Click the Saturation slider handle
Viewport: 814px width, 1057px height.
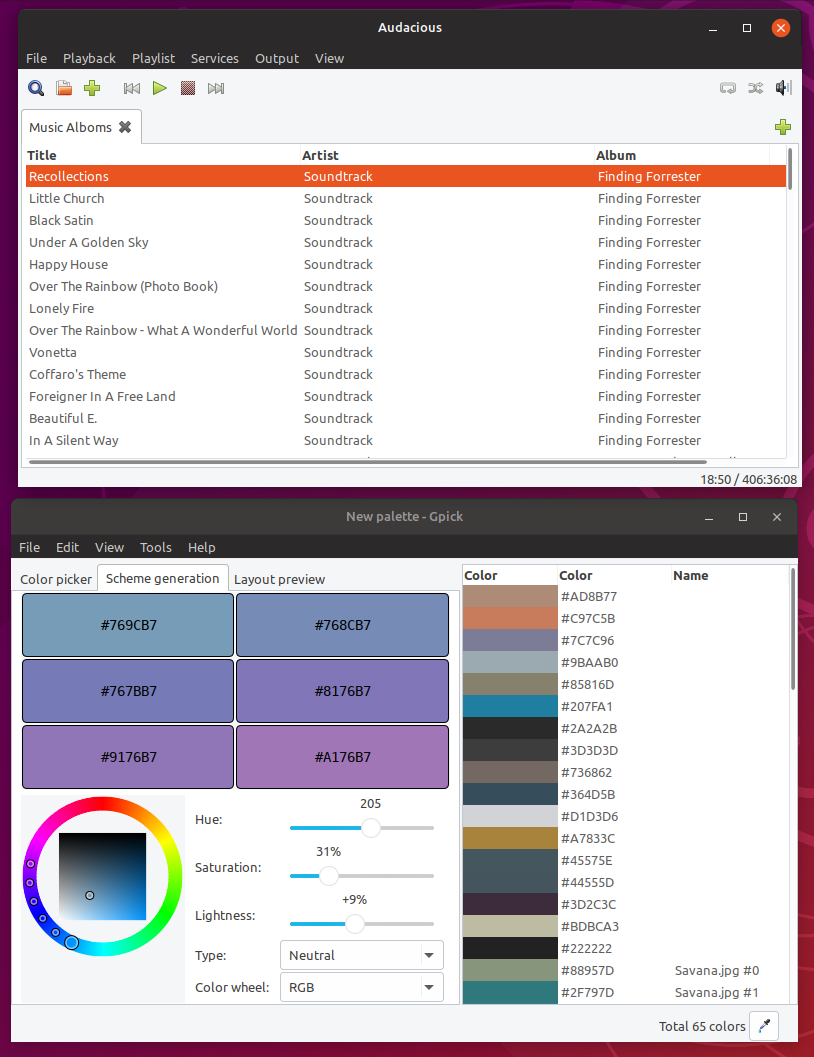328,876
